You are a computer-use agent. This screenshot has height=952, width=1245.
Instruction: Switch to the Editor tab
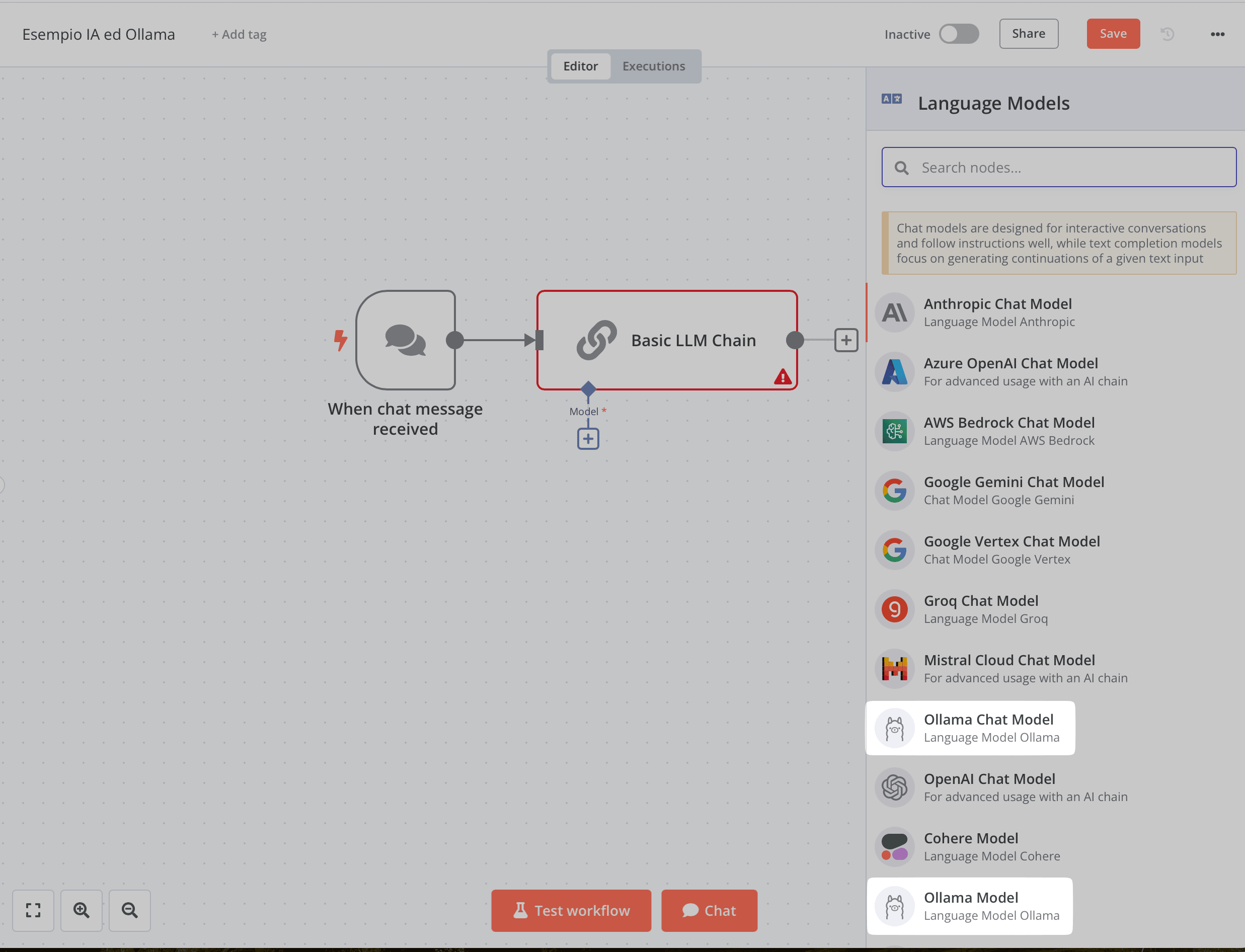pyautogui.click(x=580, y=66)
